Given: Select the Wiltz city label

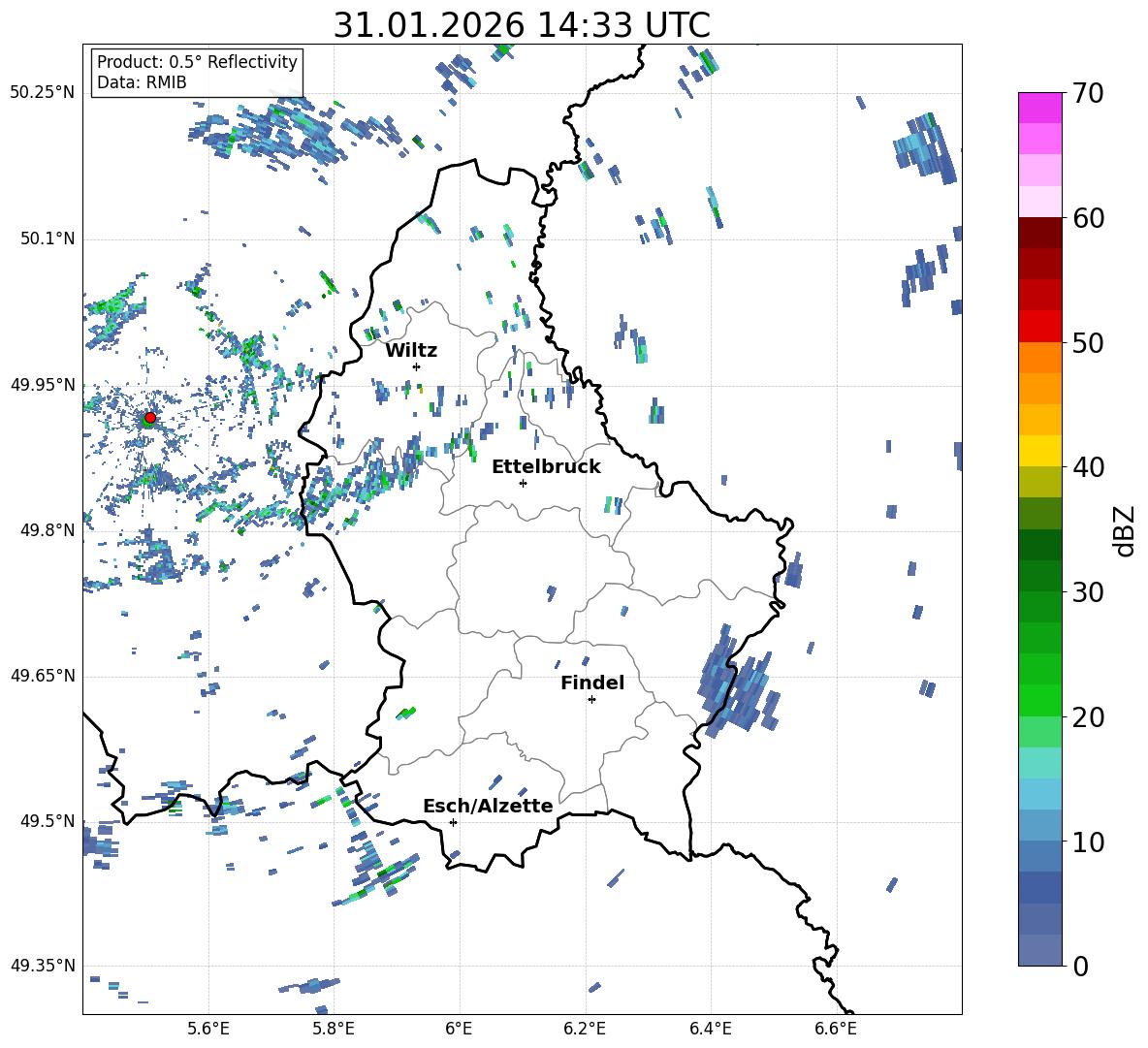Looking at the screenshot, I should click(411, 350).
